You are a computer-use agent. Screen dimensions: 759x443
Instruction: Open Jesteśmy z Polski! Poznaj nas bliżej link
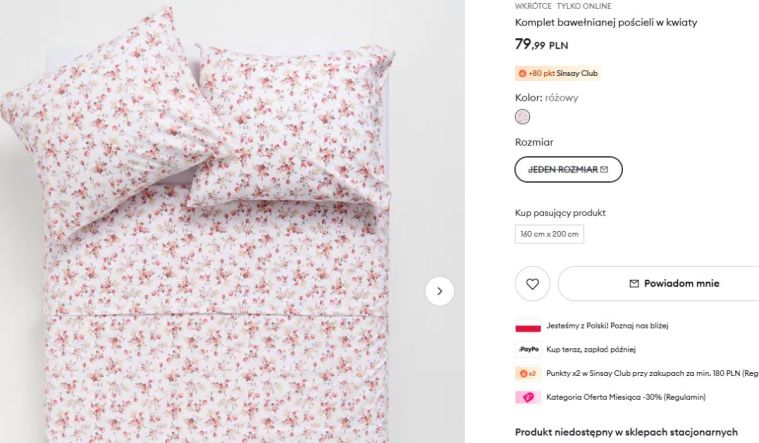[607, 326]
